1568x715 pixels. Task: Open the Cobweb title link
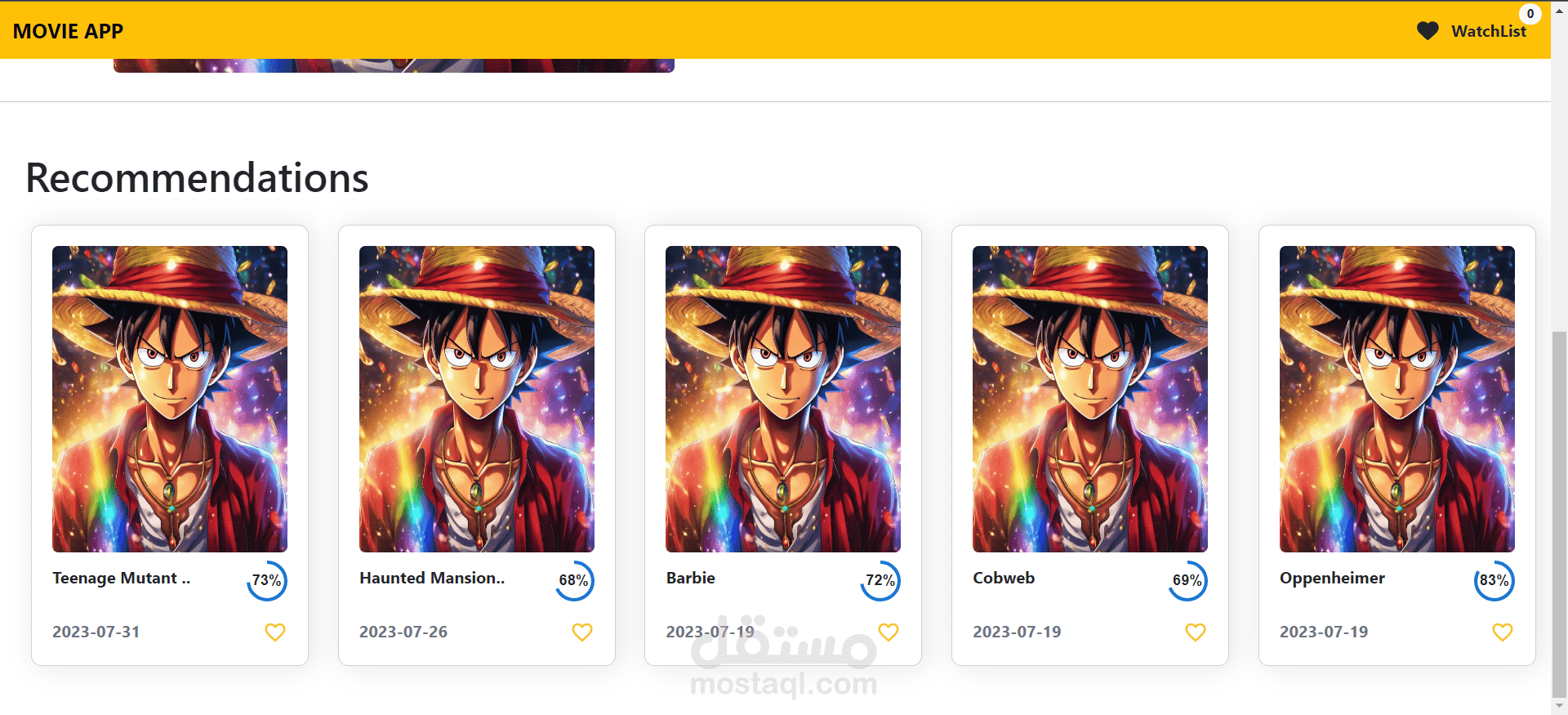point(1004,578)
